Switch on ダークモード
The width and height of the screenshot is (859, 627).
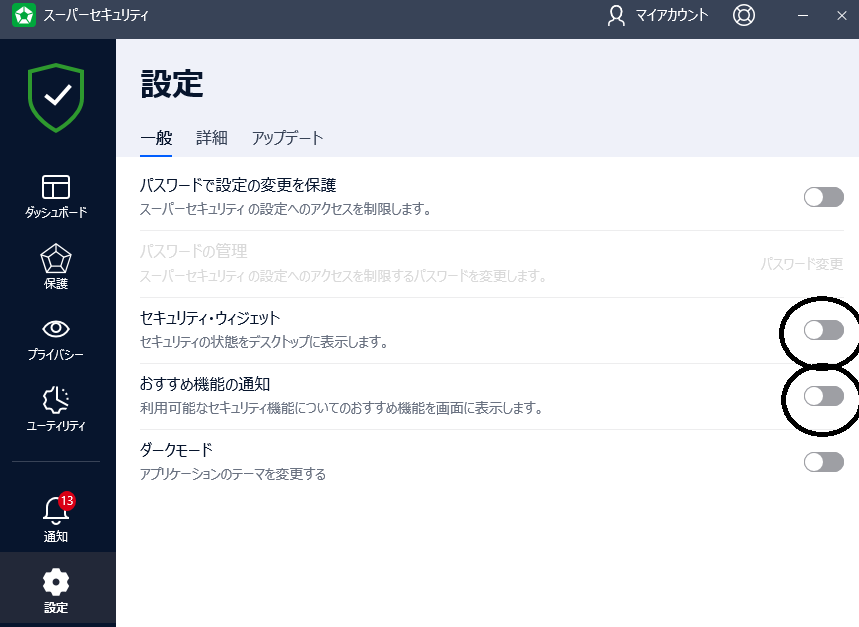[823, 461]
